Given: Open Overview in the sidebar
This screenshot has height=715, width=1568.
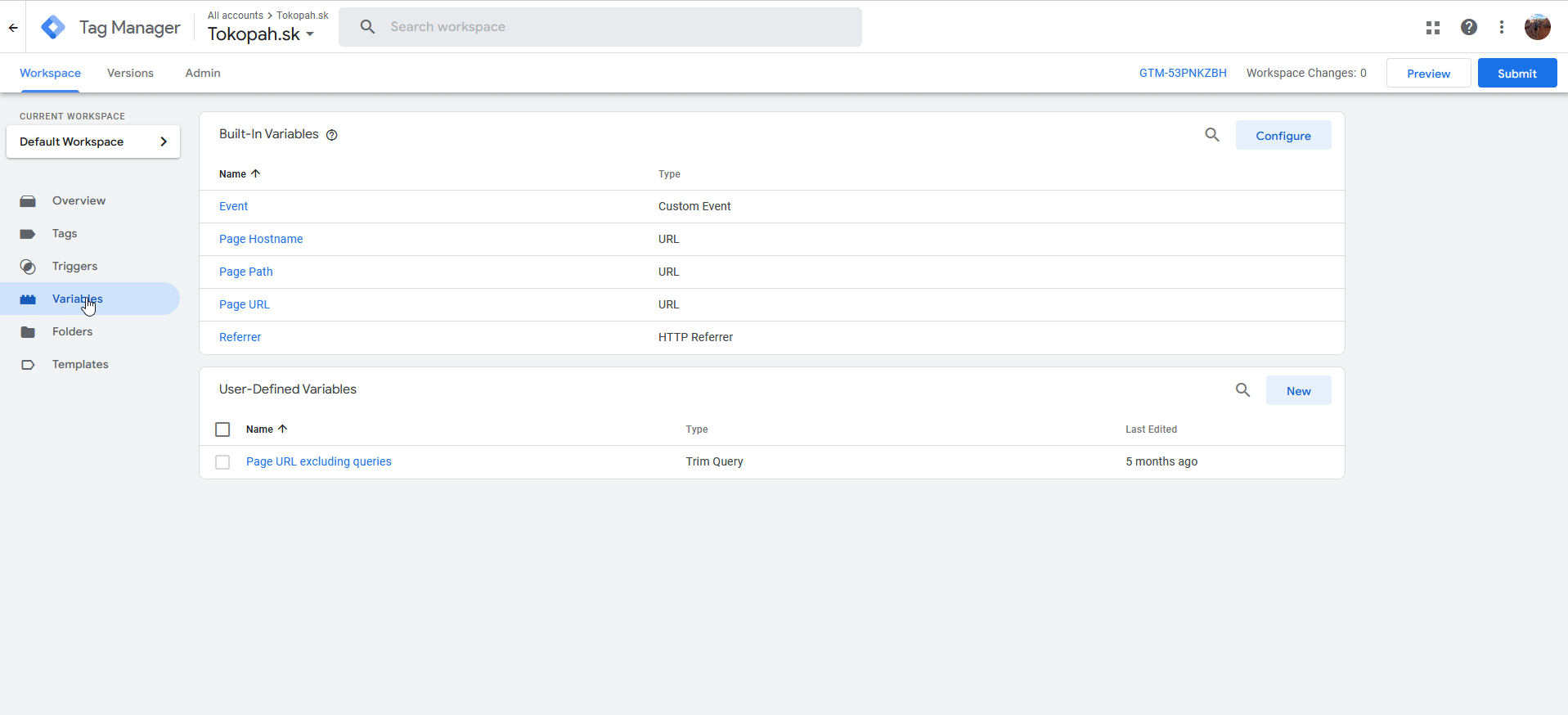Looking at the screenshot, I should pyautogui.click(x=79, y=200).
